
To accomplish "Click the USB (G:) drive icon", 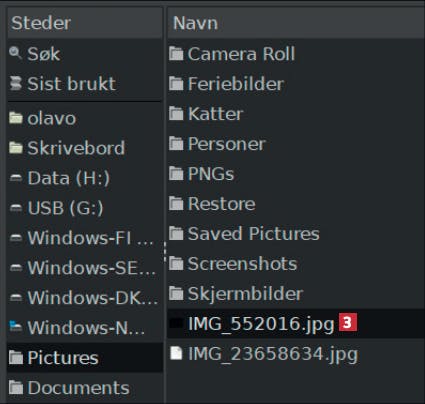I will (16, 208).
